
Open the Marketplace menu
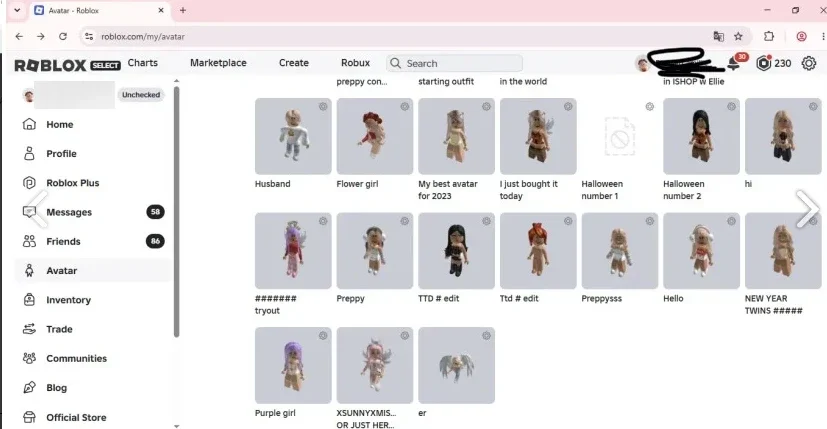[x=218, y=63]
